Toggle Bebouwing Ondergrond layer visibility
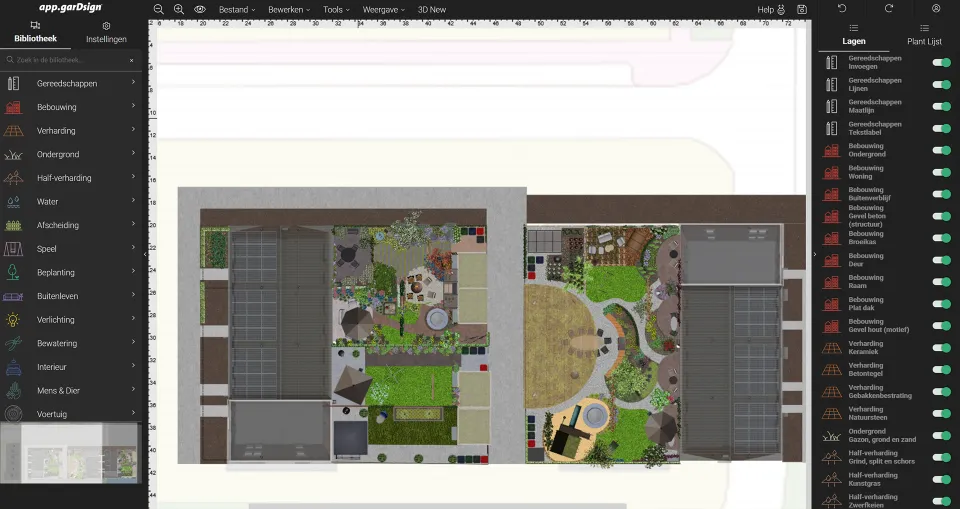The image size is (960, 509). (941, 151)
